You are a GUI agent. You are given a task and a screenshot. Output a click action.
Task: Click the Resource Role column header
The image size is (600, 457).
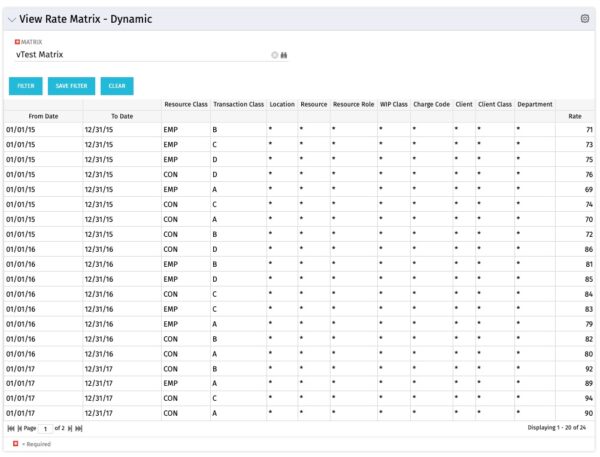click(x=353, y=104)
